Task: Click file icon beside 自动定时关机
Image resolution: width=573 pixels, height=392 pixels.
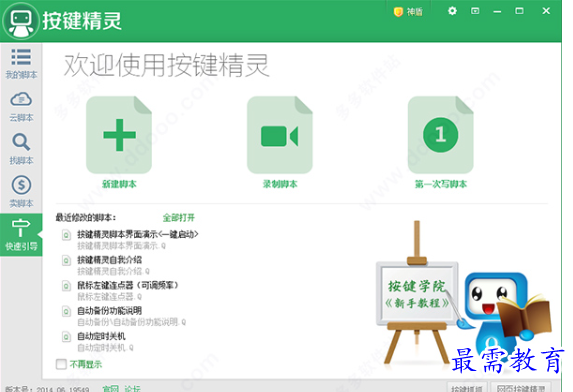Action: tap(66, 337)
